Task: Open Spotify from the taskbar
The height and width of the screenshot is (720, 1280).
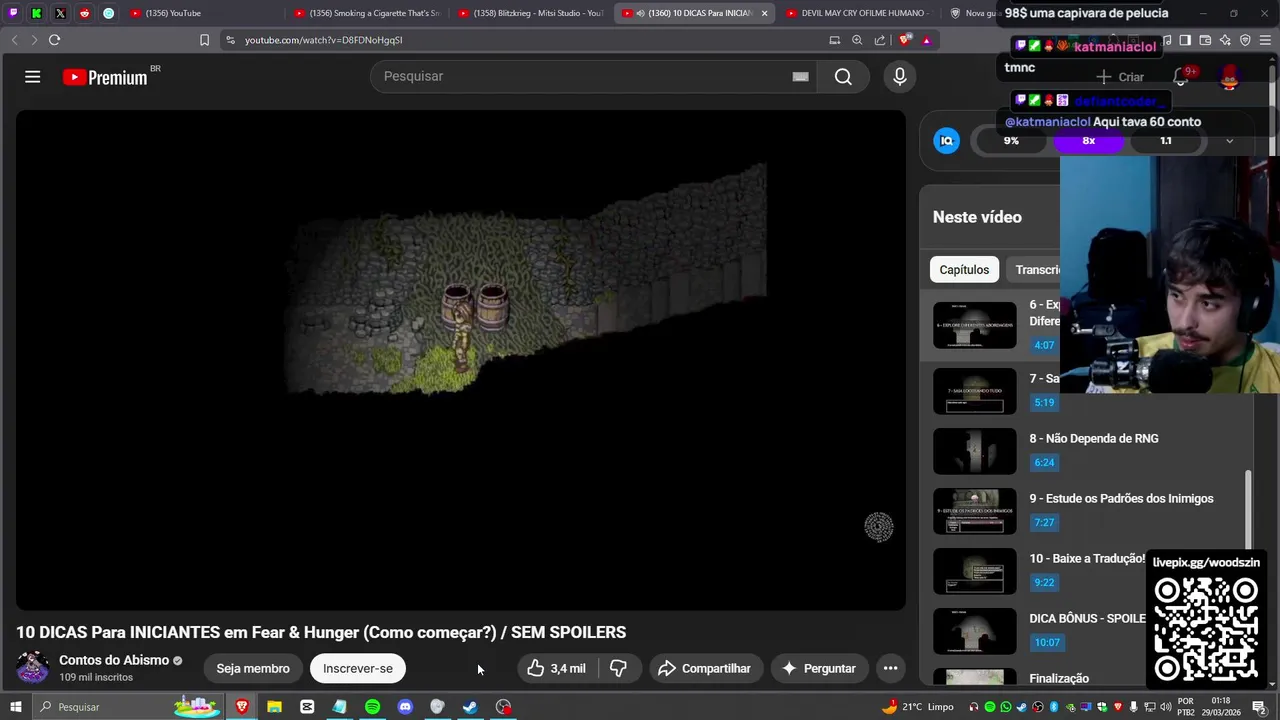Action: 372,707
